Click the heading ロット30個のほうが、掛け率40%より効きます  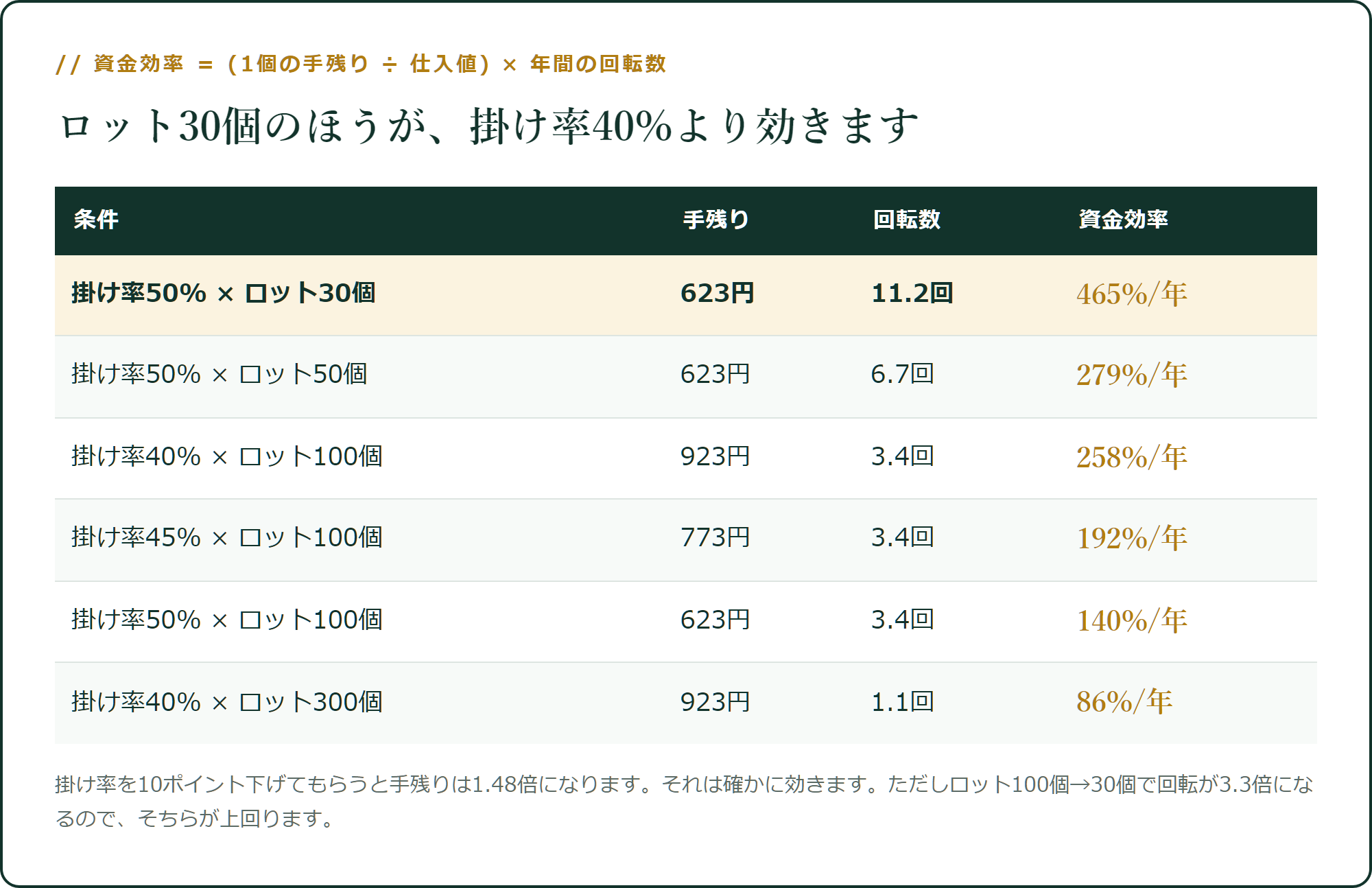click(x=489, y=126)
